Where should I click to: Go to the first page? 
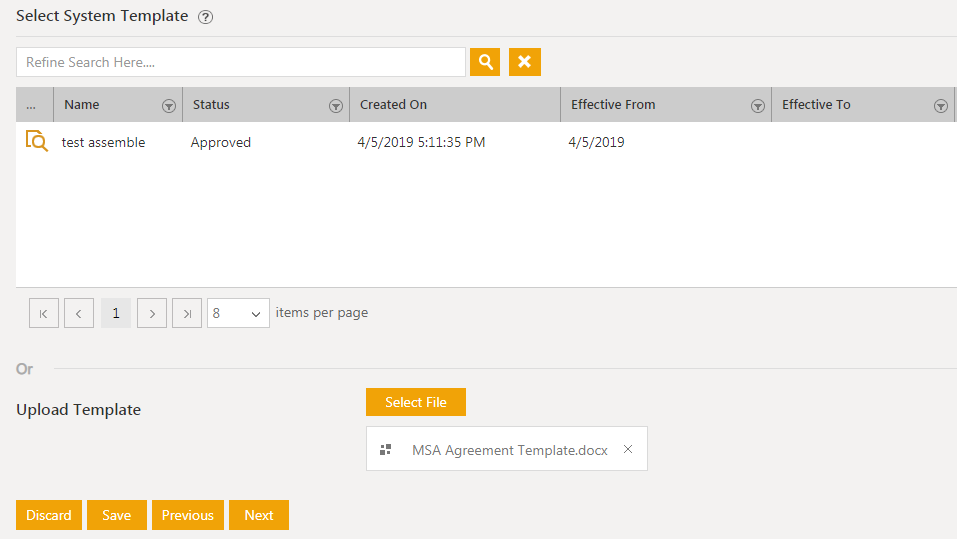pyautogui.click(x=44, y=313)
